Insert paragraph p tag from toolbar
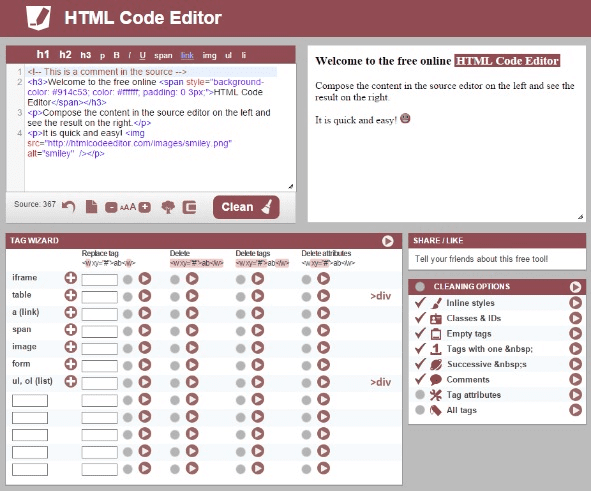The height and width of the screenshot is (491, 591). point(102,56)
